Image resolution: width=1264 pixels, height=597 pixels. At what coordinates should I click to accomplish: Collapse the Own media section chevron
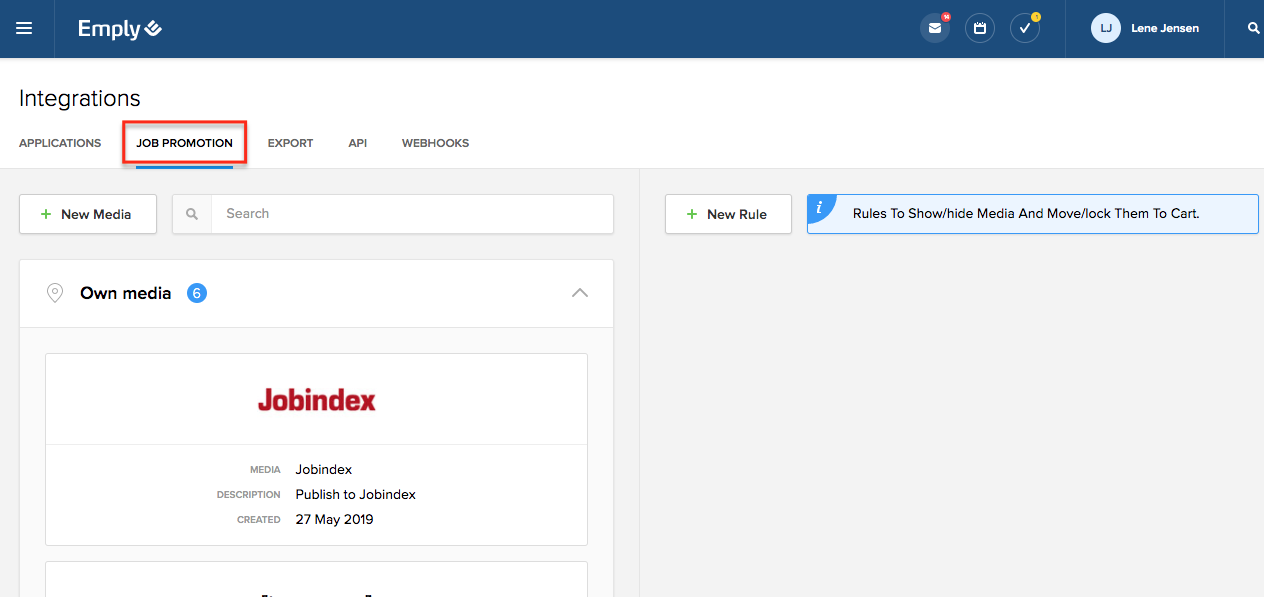[580, 293]
